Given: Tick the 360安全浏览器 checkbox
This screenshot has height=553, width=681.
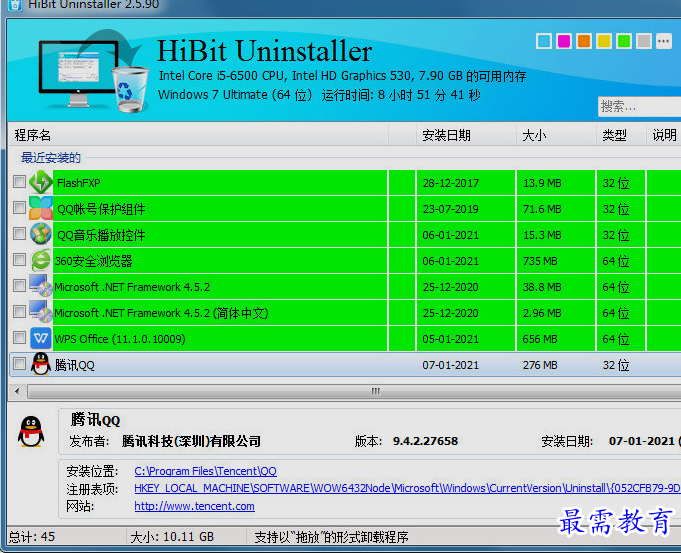Looking at the screenshot, I should [19, 260].
